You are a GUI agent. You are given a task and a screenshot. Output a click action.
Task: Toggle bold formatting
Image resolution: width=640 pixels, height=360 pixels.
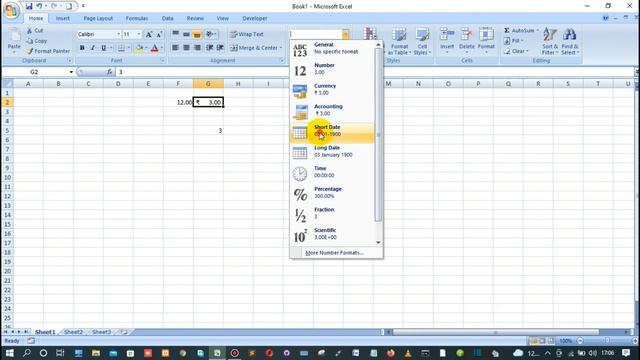(82, 48)
